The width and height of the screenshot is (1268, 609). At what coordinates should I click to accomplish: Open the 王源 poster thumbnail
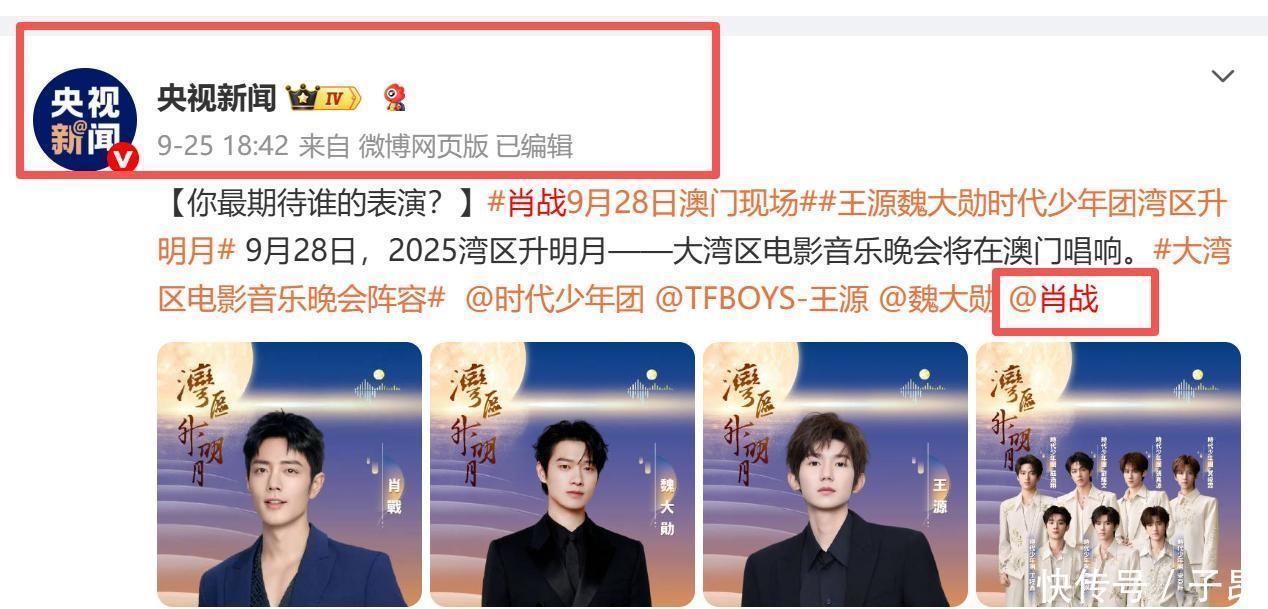point(835,474)
